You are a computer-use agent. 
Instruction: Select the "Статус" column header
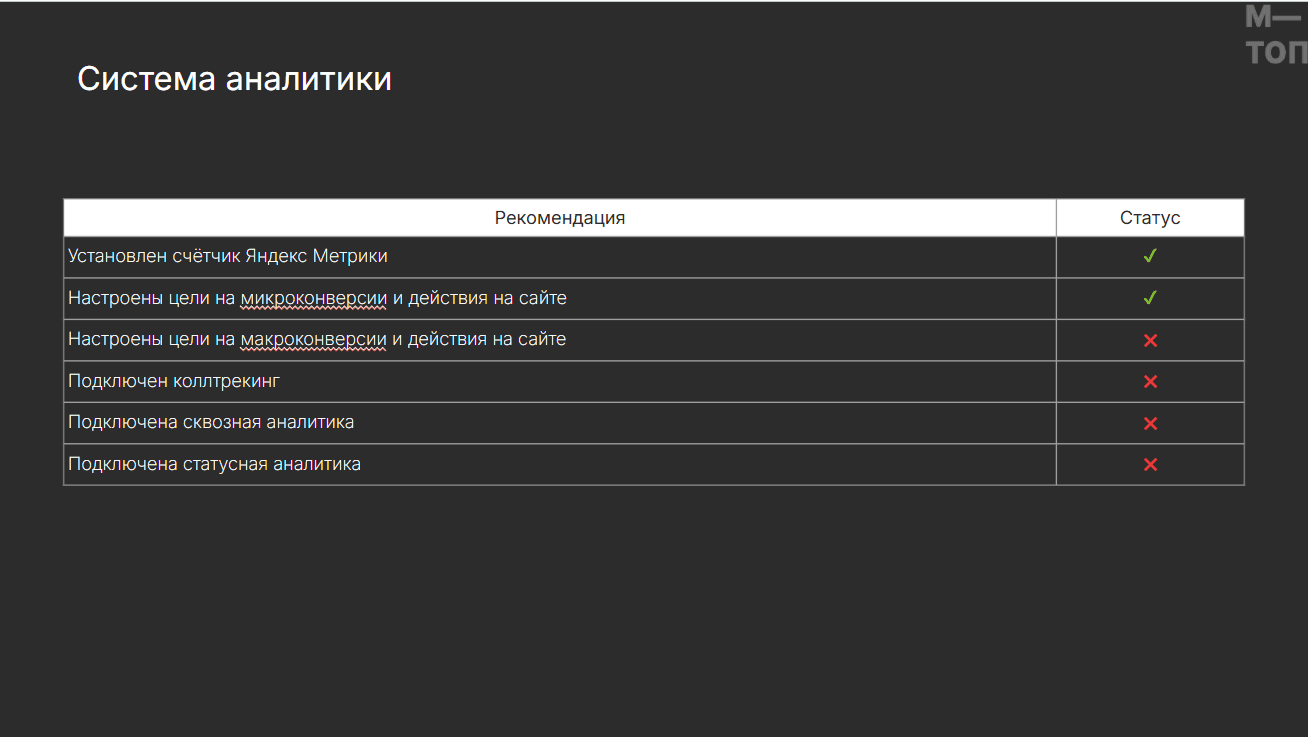[x=1150, y=218]
